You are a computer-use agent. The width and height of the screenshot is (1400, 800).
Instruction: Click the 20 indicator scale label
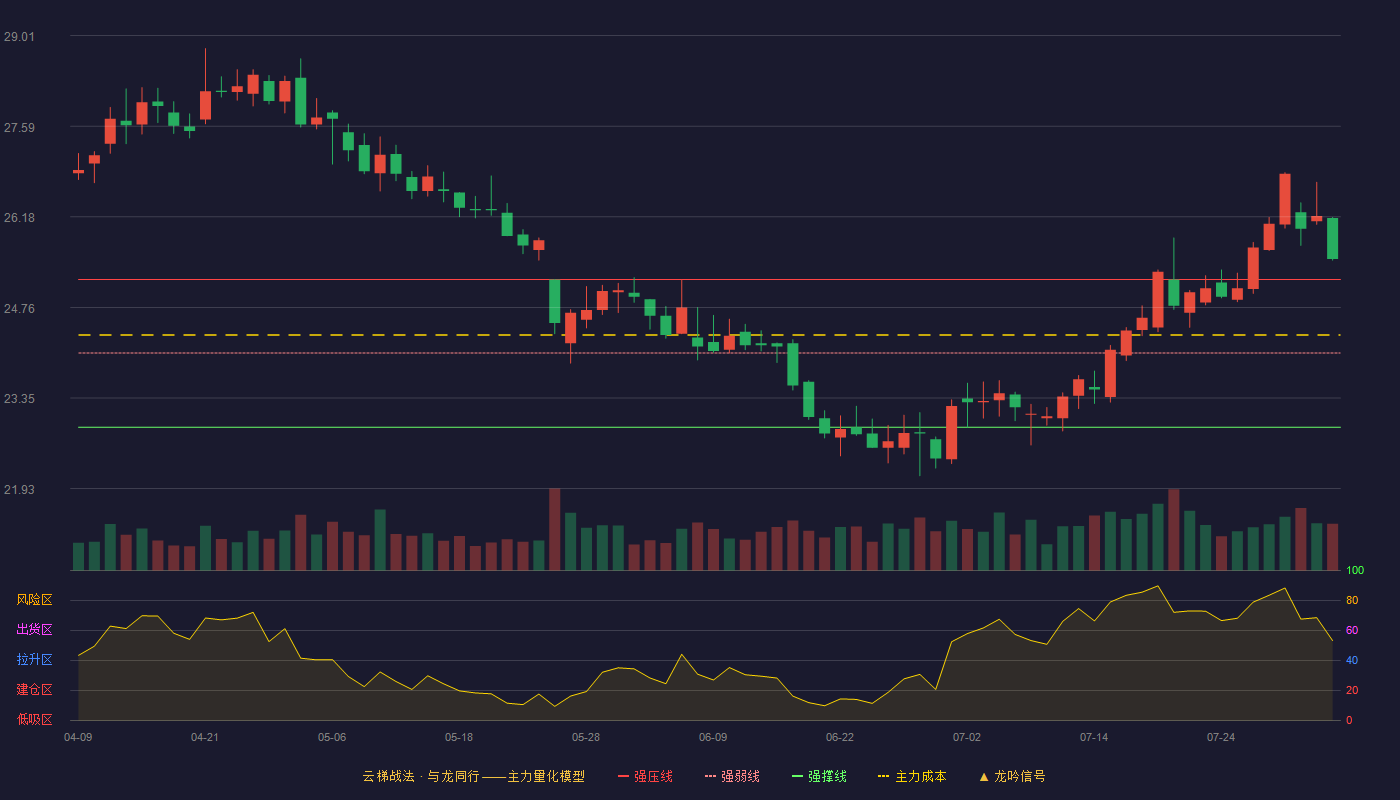[1352, 690]
